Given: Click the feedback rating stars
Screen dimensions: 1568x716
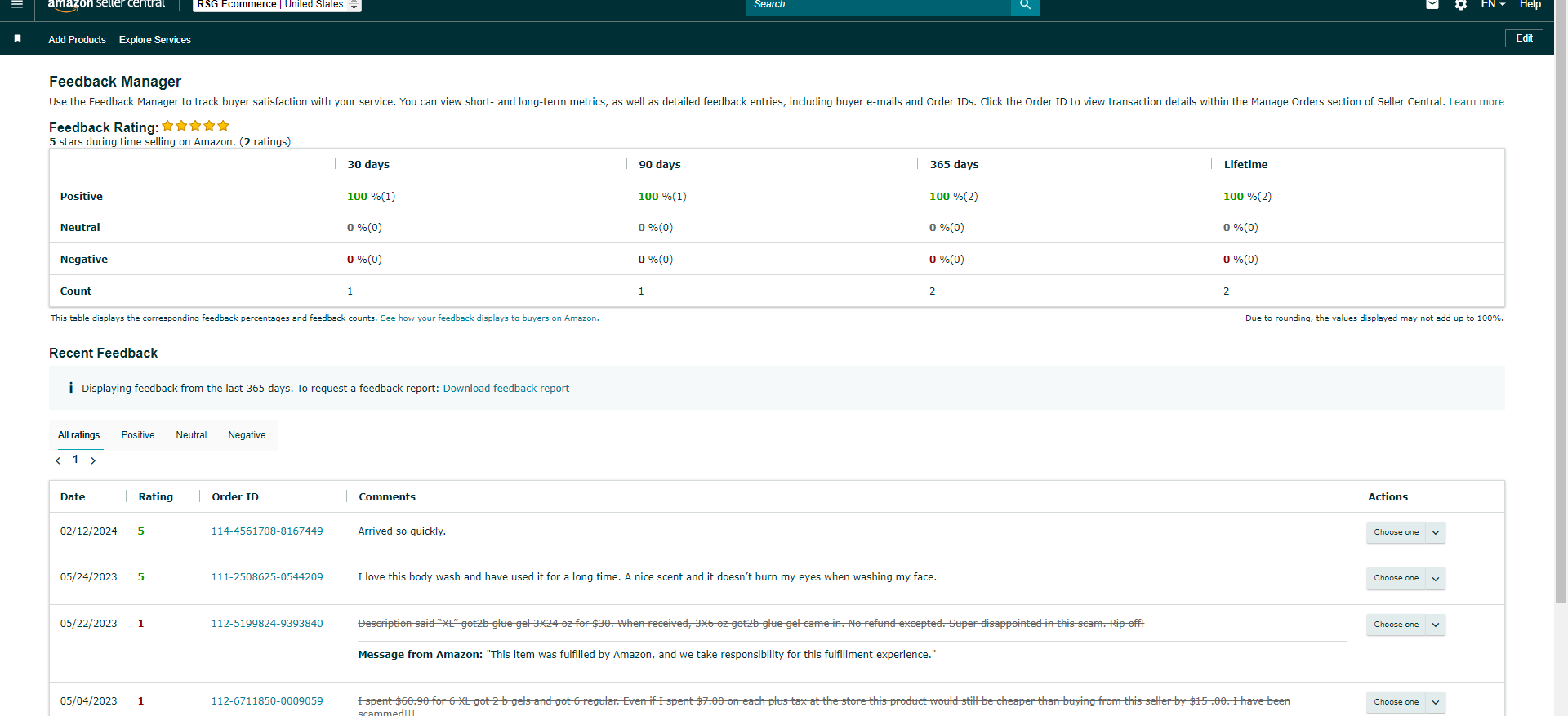Looking at the screenshot, I should point(195,126).
